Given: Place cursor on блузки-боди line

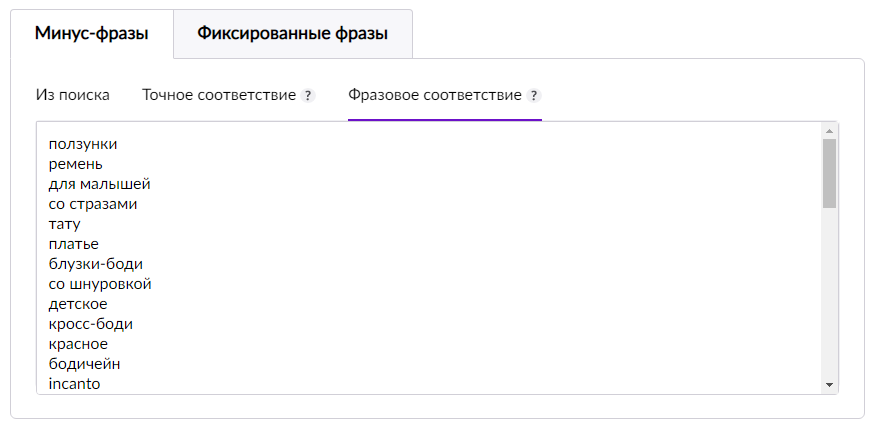Looking at the screenshot, I should pos(96,264).
